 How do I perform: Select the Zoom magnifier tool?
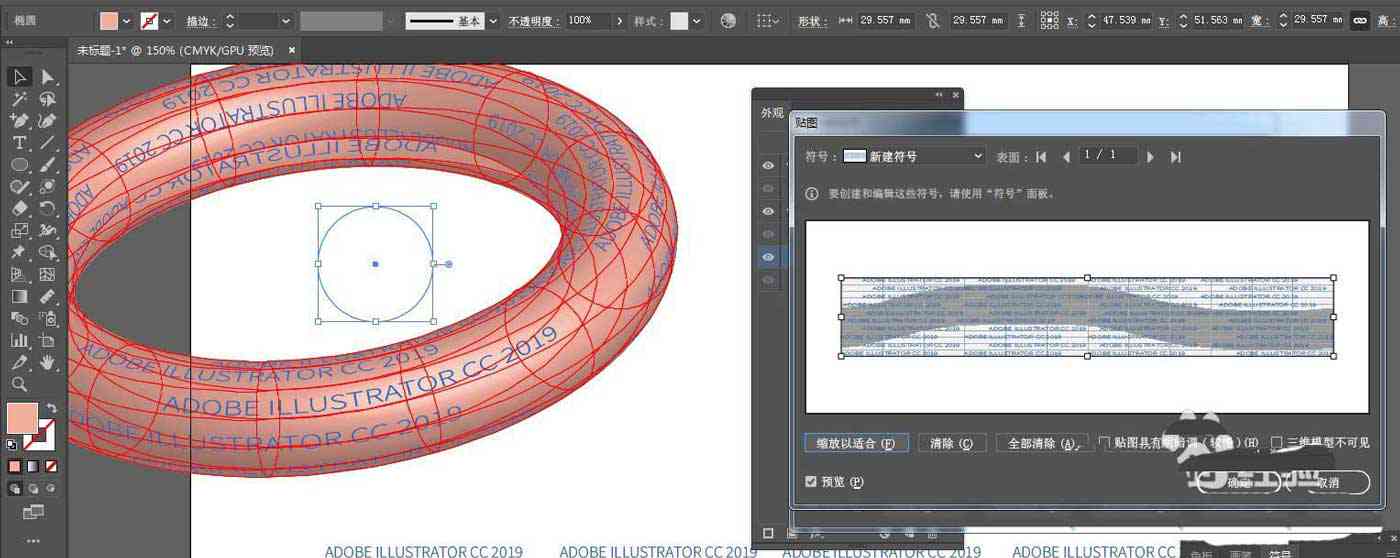(x=19, y=385)
